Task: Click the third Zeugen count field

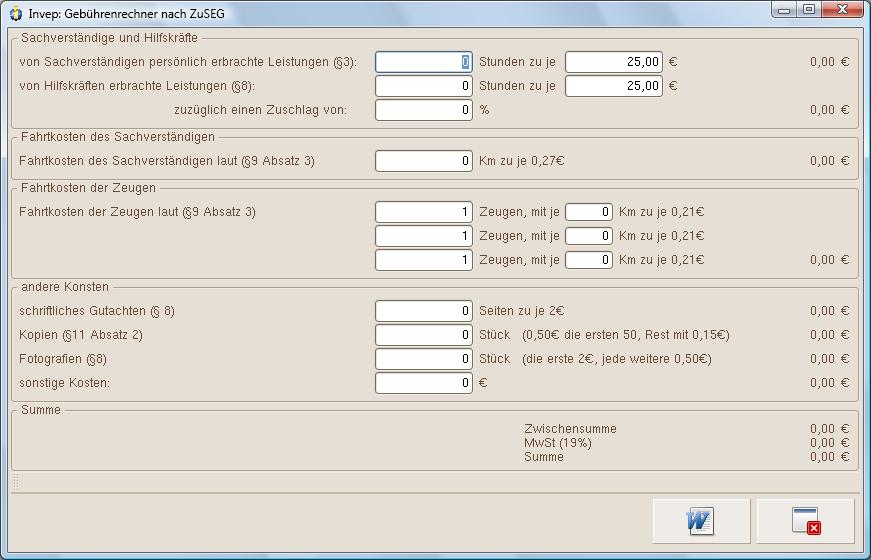Action: 424,260
